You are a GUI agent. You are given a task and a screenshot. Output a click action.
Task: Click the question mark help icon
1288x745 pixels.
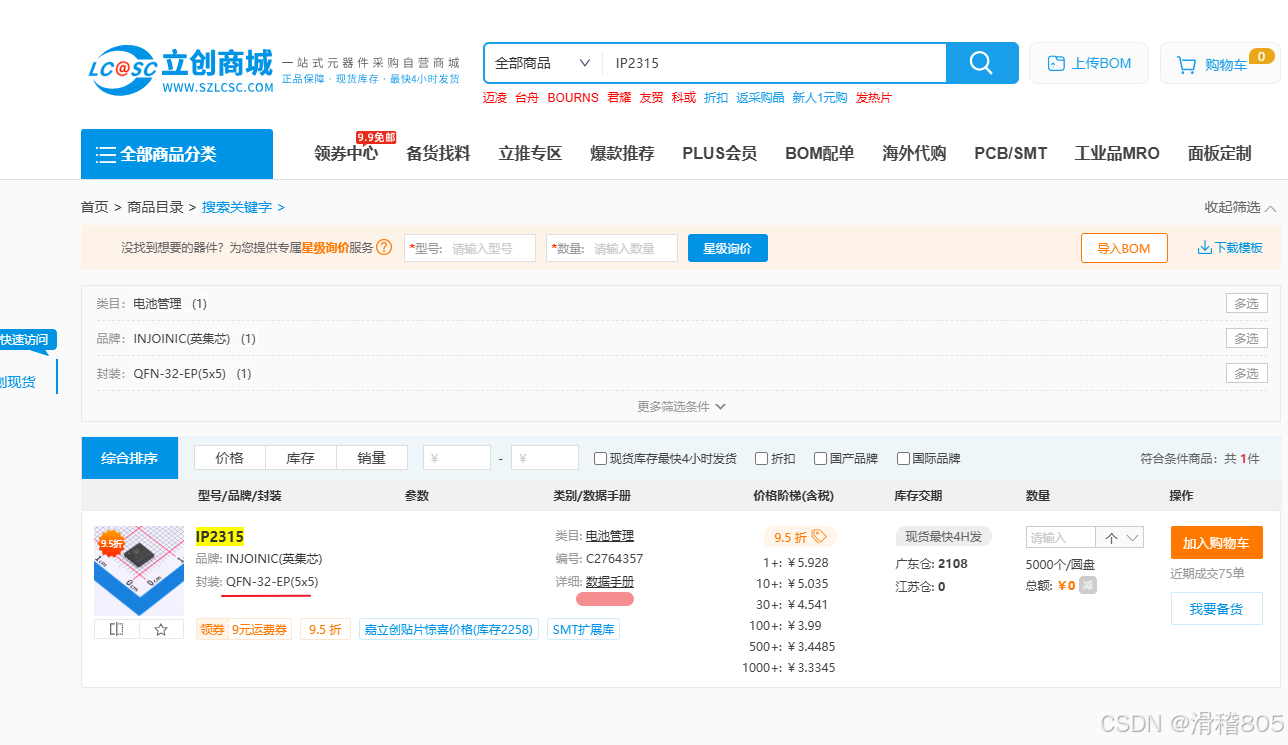tap(384, 248)
